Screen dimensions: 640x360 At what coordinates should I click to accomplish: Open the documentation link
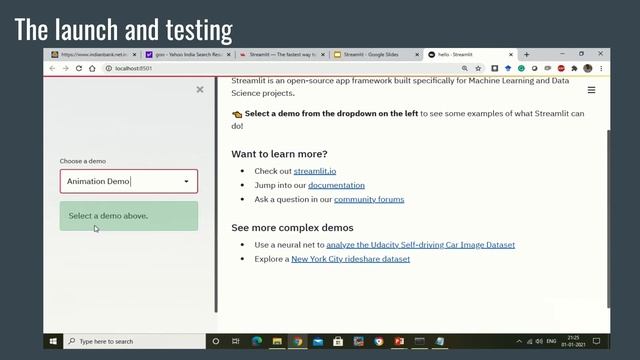click(x=336, y=185)
